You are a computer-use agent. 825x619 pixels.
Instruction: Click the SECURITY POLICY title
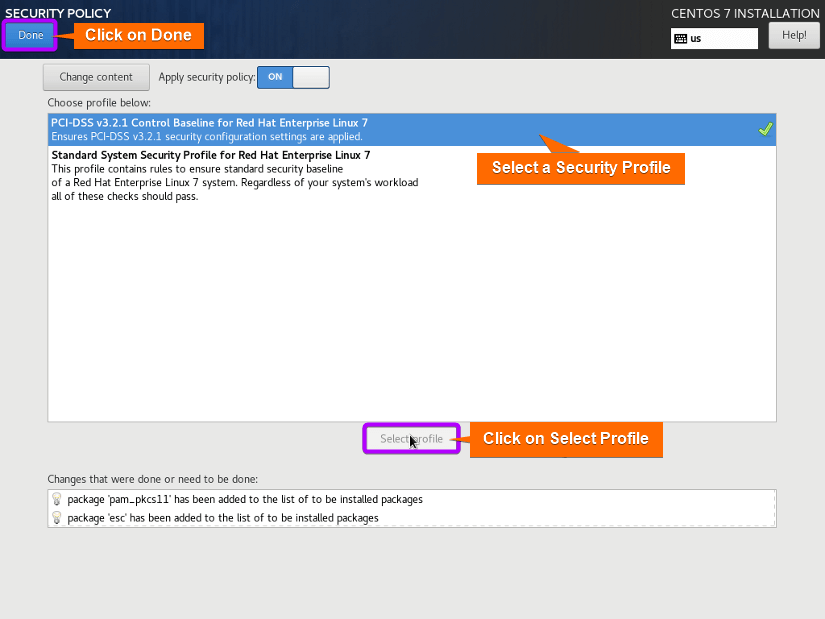pos(58,13)
